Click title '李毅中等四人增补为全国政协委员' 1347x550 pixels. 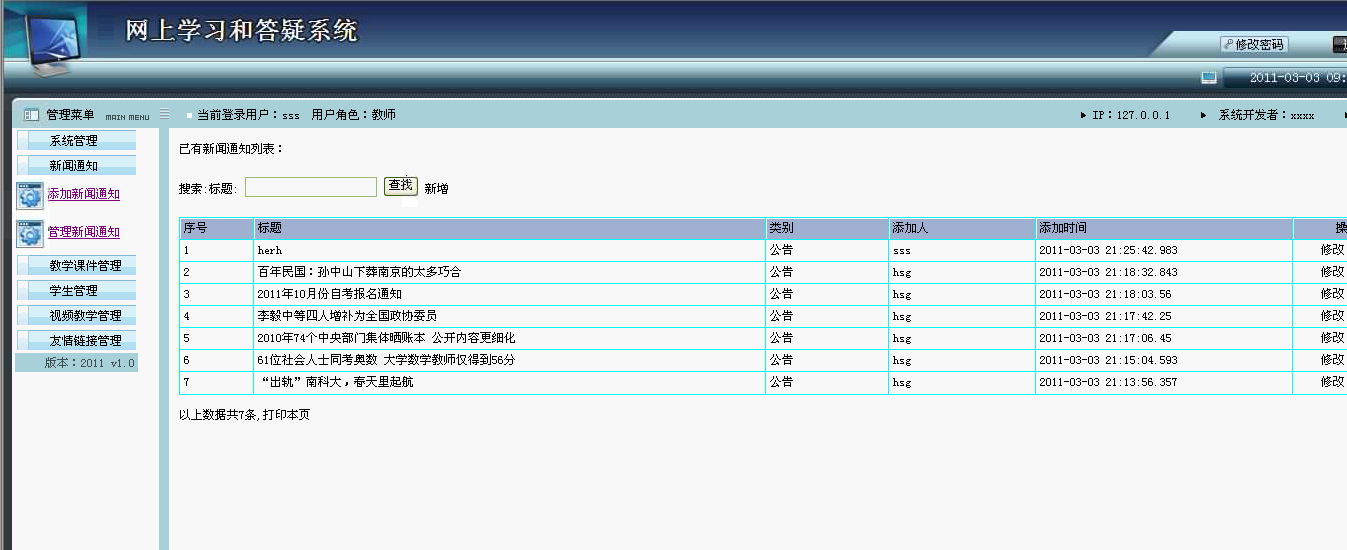point(347,316)
